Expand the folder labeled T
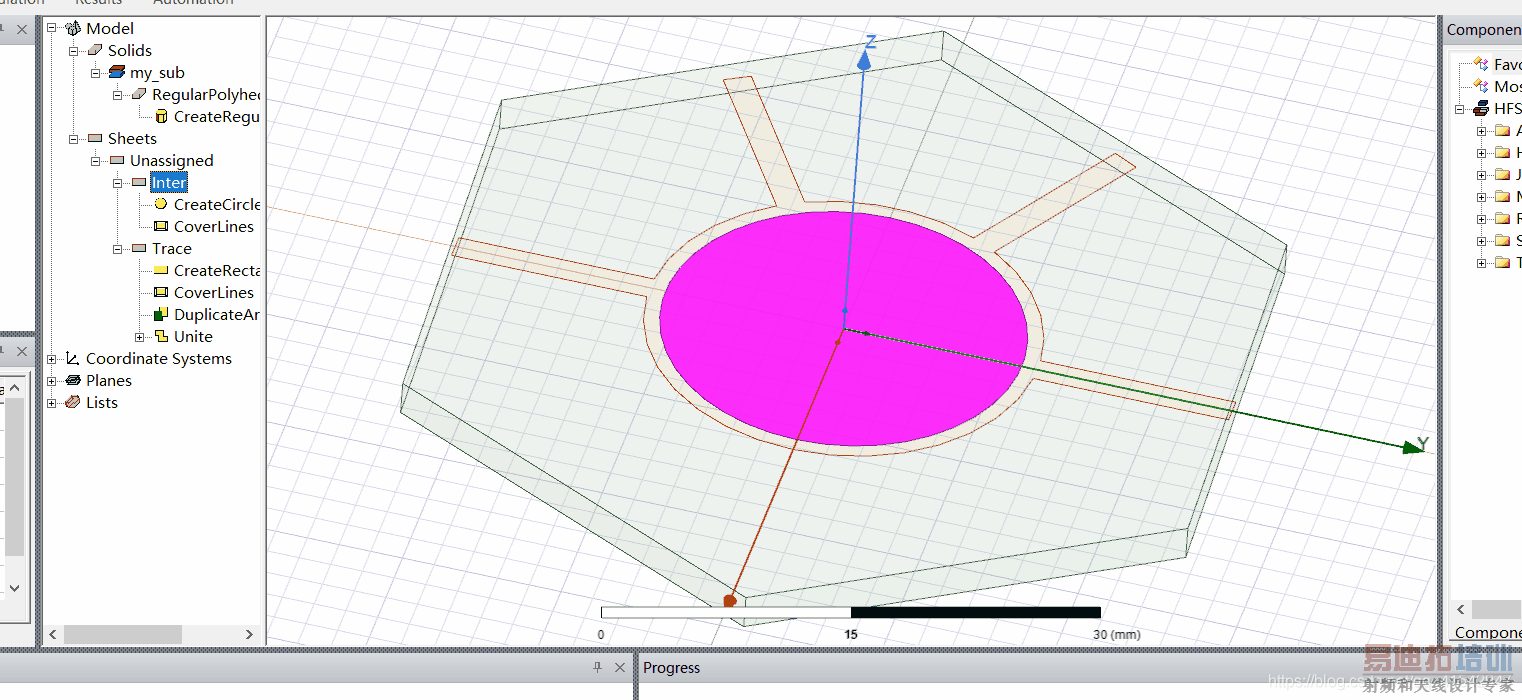 click(1482, 262)
